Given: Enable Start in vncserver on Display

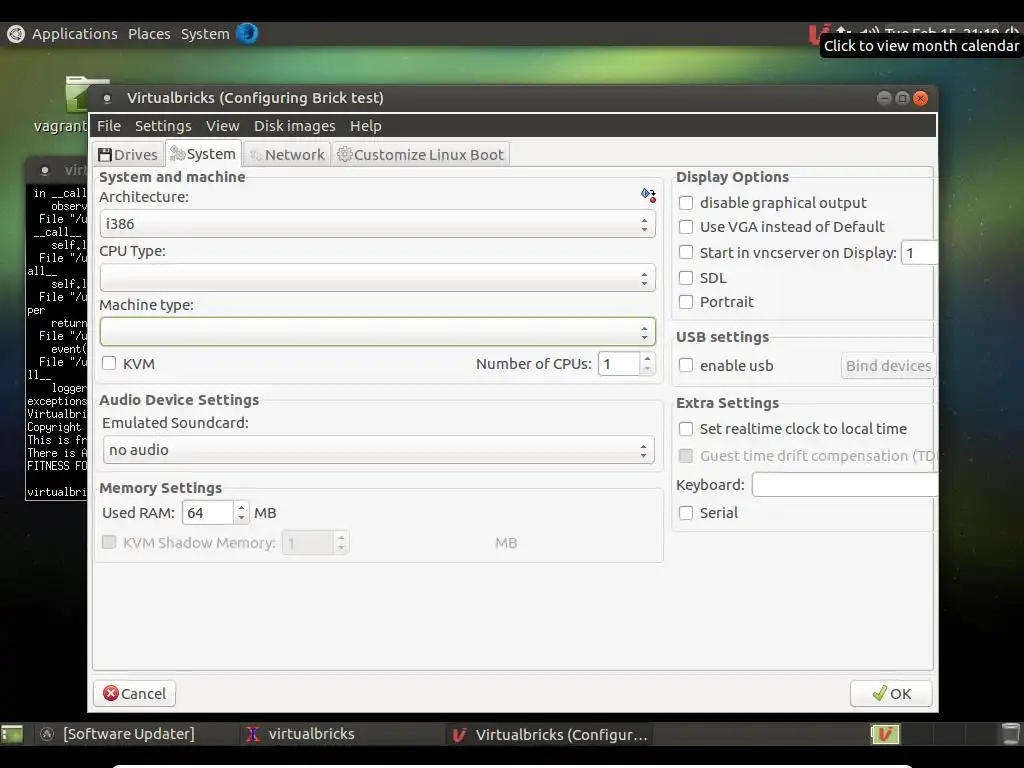Looking at the screenshot, I should click(x=686, y=252).
